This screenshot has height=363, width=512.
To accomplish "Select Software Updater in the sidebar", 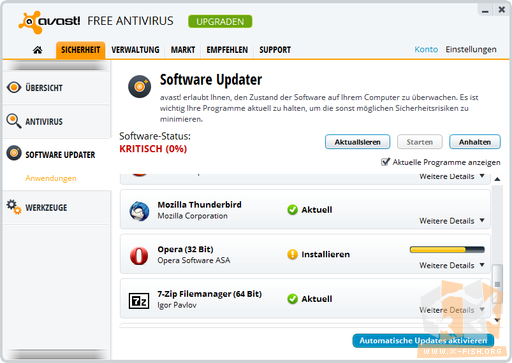I will pyautogui.click(x=56, y=154).
